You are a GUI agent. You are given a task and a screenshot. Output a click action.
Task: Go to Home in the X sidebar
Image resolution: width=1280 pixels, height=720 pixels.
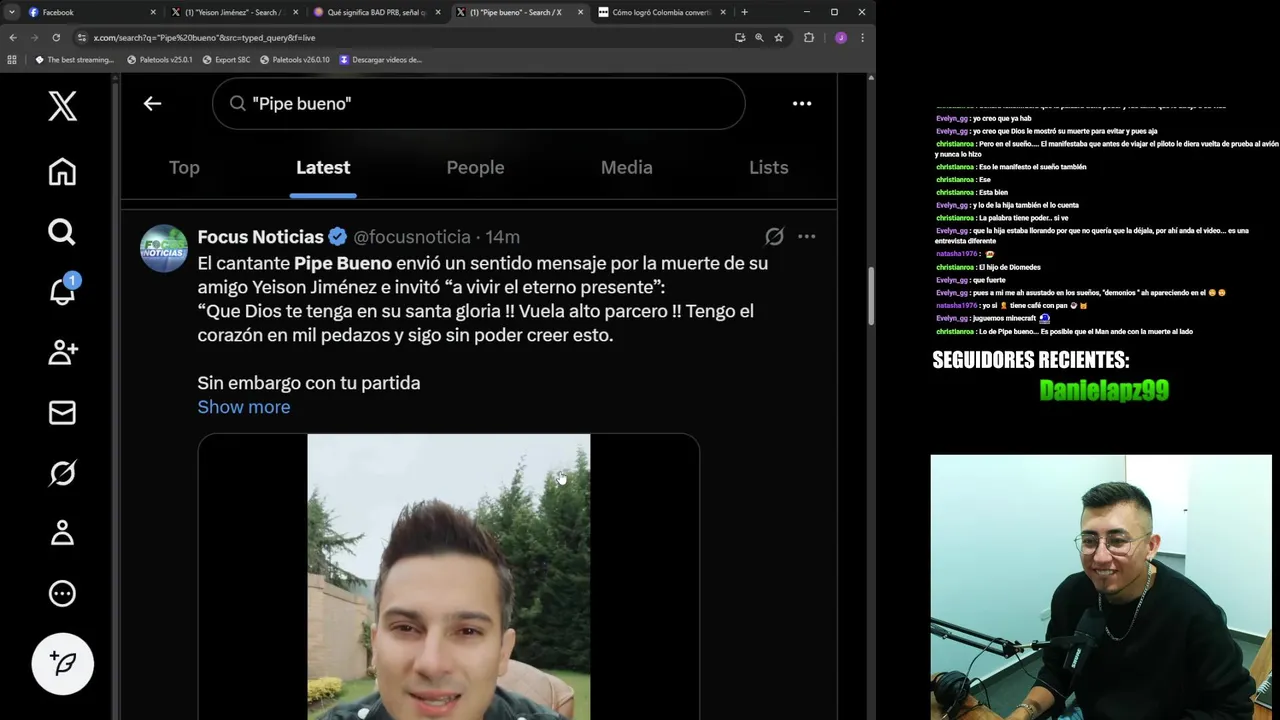pyautogui.click(x=62, y=172)
